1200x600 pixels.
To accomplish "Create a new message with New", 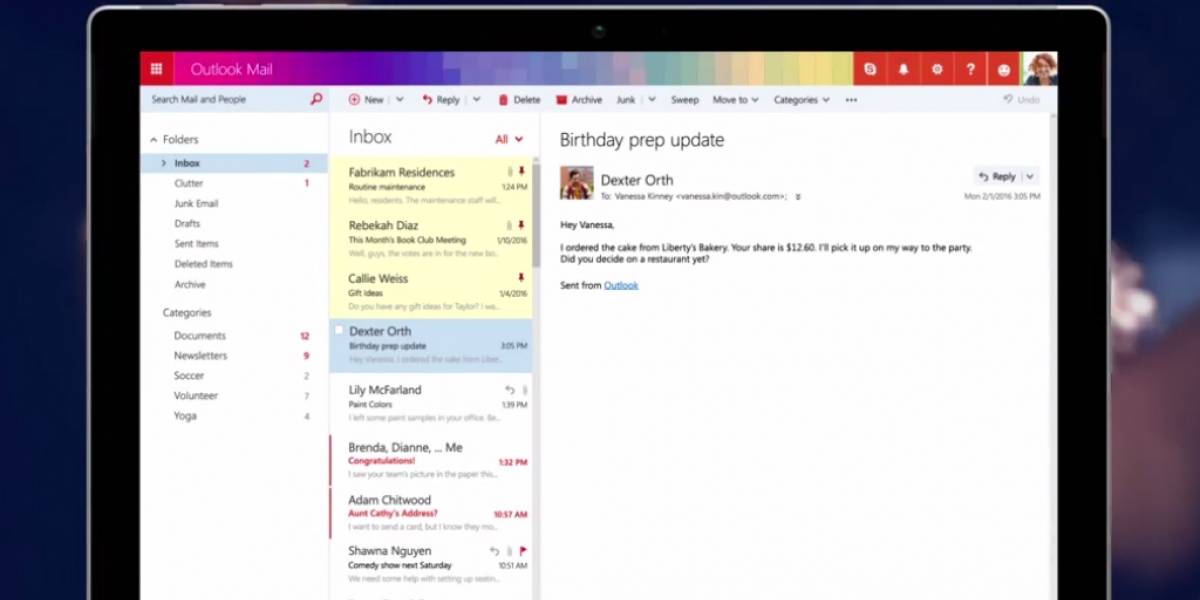I will [366, 100].
